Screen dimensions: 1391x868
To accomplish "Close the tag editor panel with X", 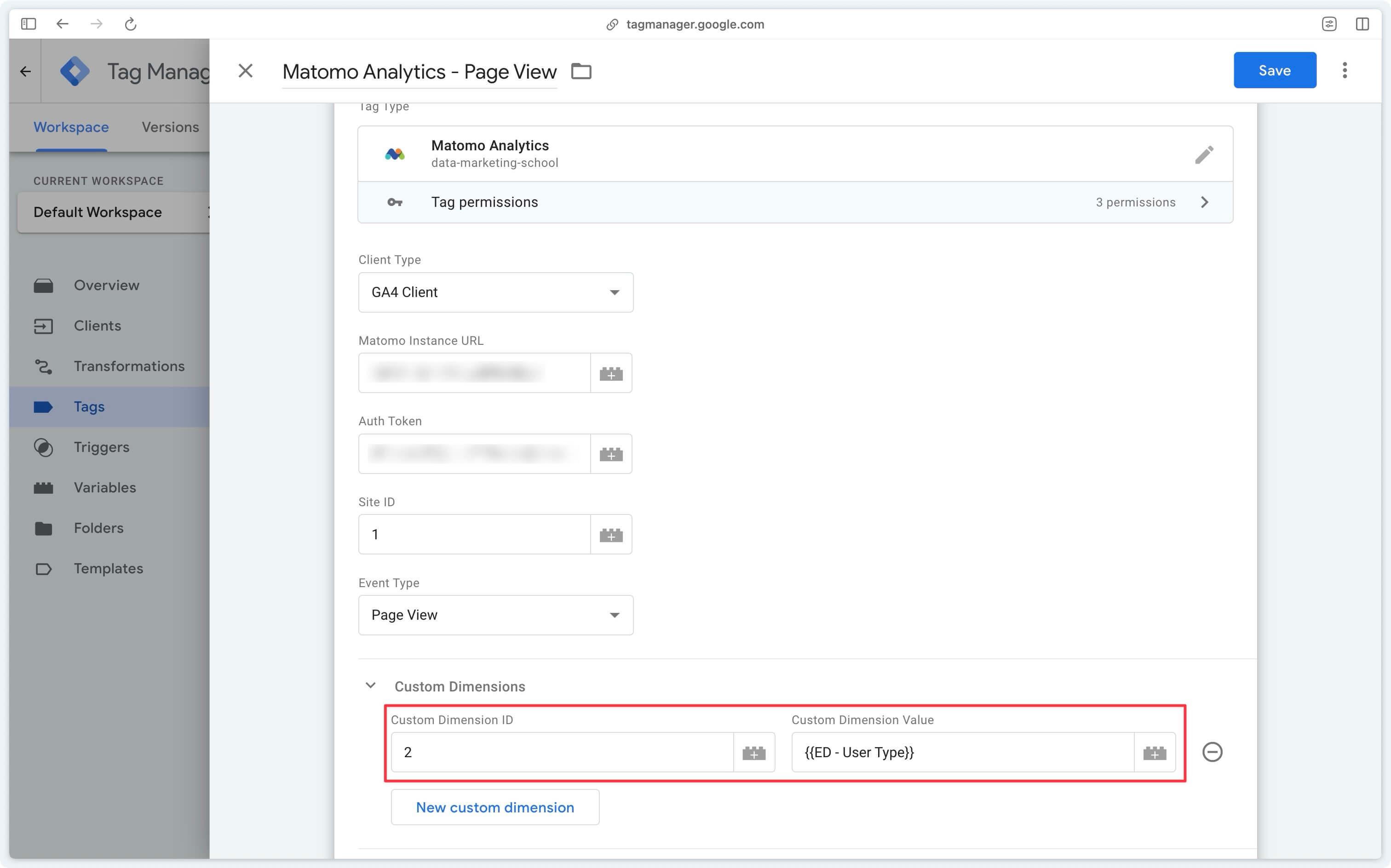I will (x=245, y=71).
